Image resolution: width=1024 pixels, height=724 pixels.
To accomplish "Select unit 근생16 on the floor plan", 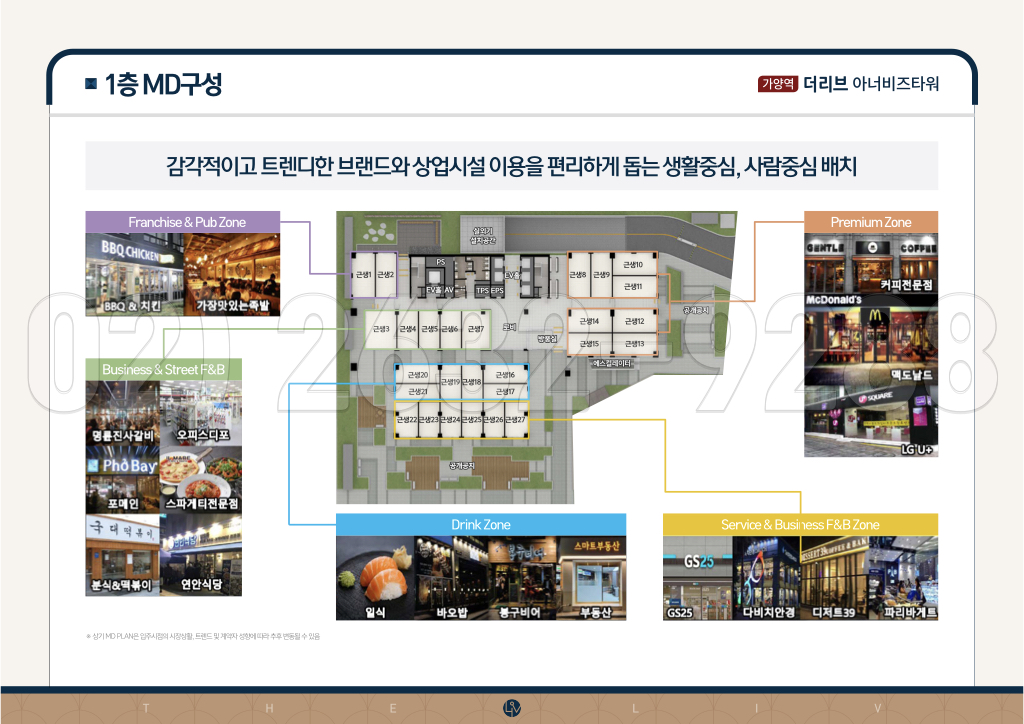I will point(505,375).
